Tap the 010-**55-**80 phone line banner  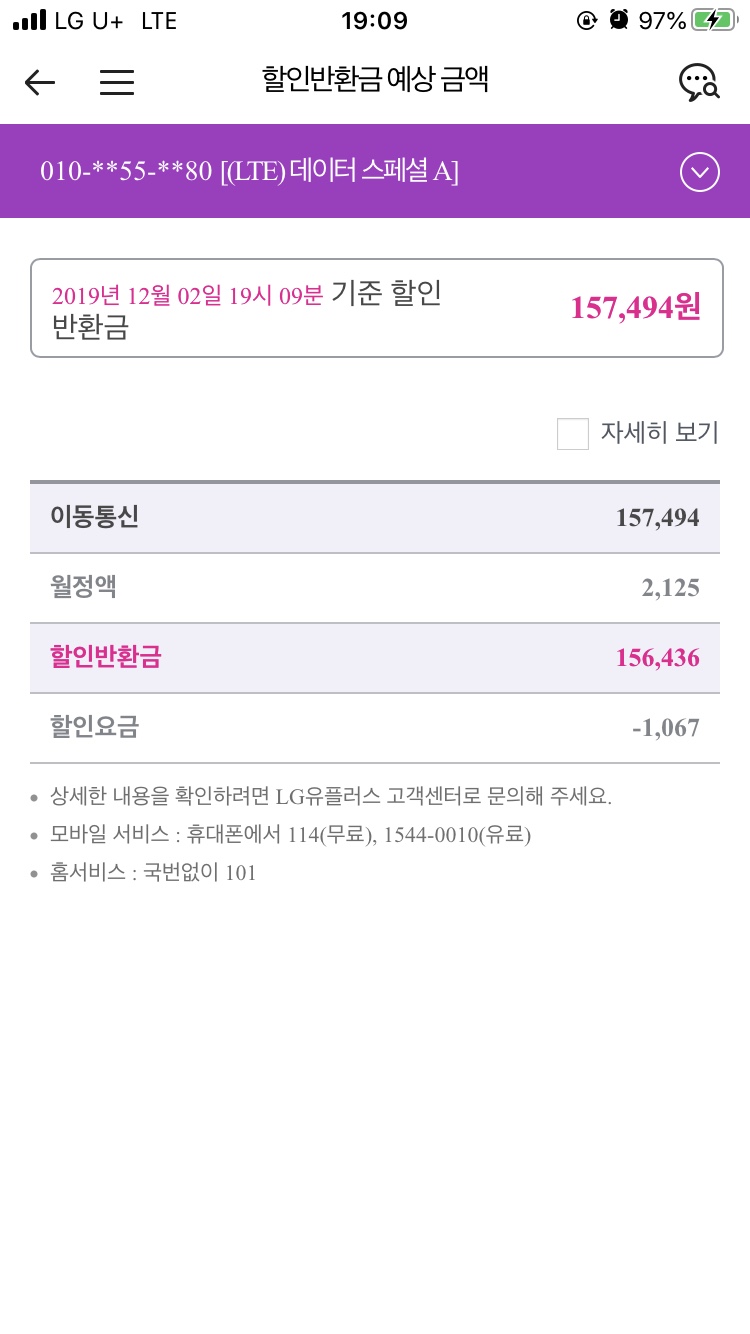click(x=250, y=172)
